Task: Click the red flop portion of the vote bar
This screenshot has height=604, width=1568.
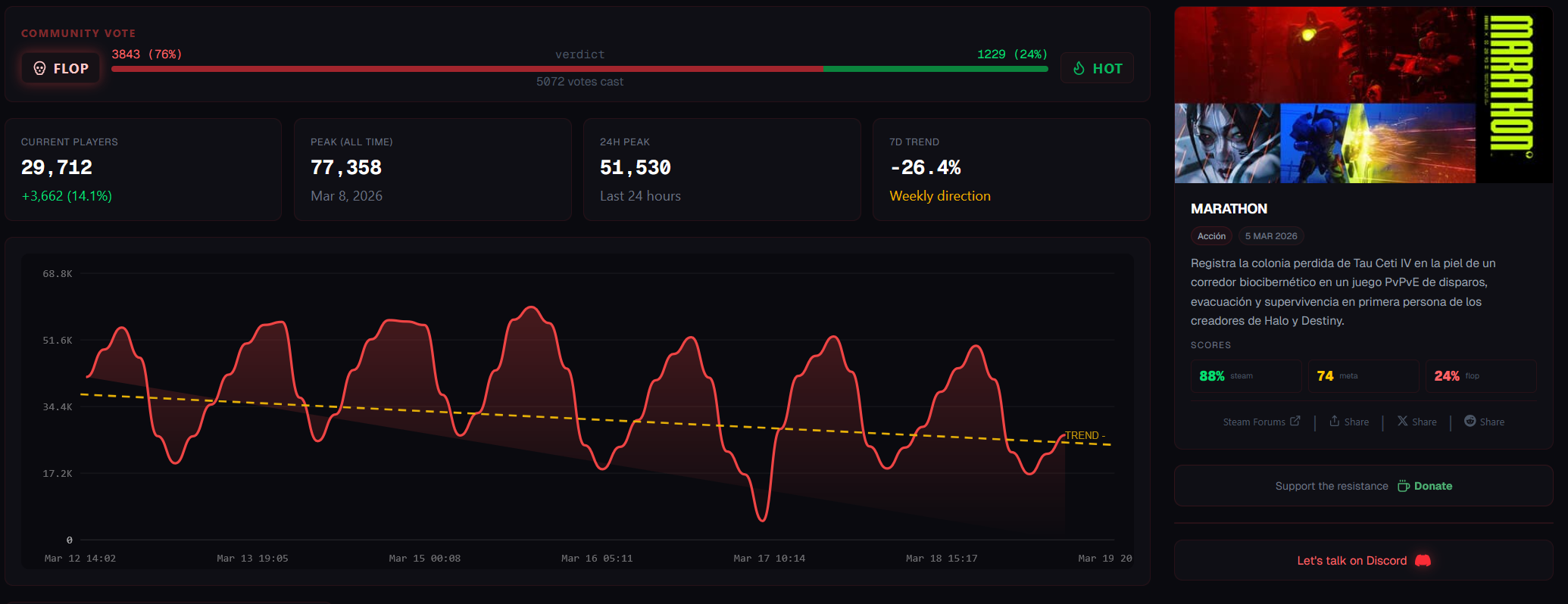Action: pos(467,69)
